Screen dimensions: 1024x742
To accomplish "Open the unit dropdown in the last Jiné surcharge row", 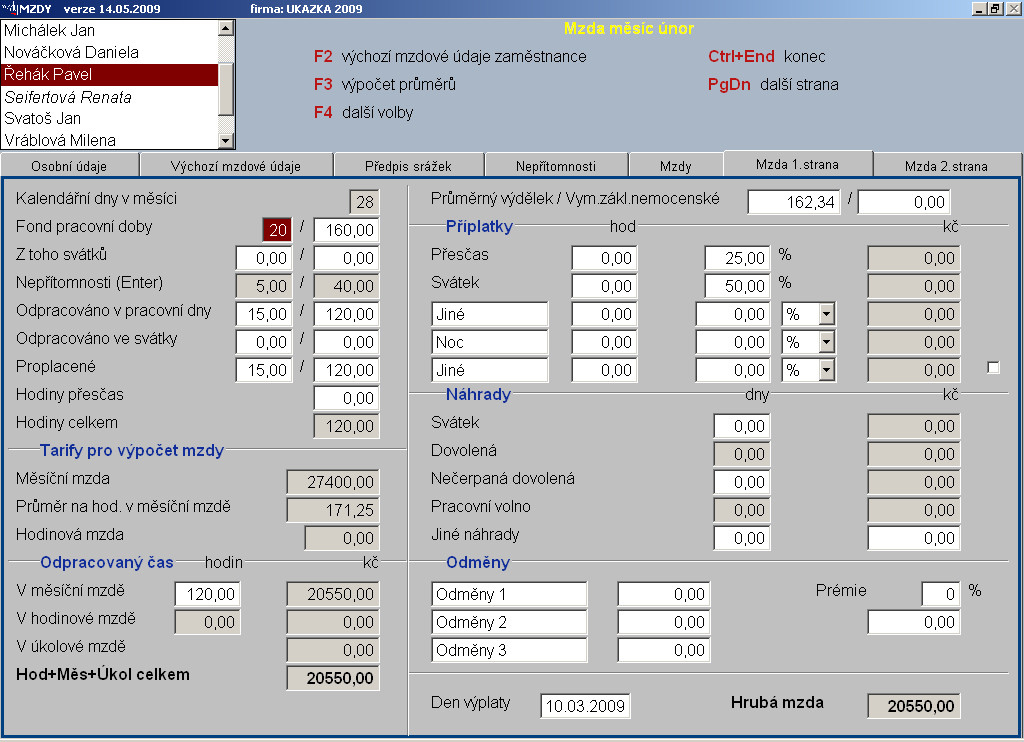I will tap(826, 370).
